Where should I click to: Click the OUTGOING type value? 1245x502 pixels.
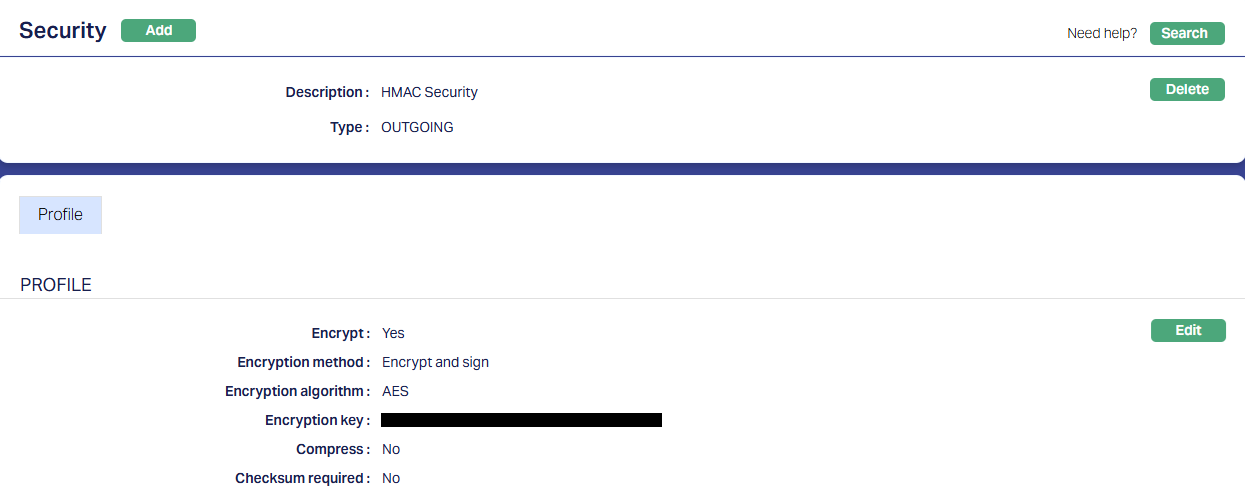pos(417,127)
